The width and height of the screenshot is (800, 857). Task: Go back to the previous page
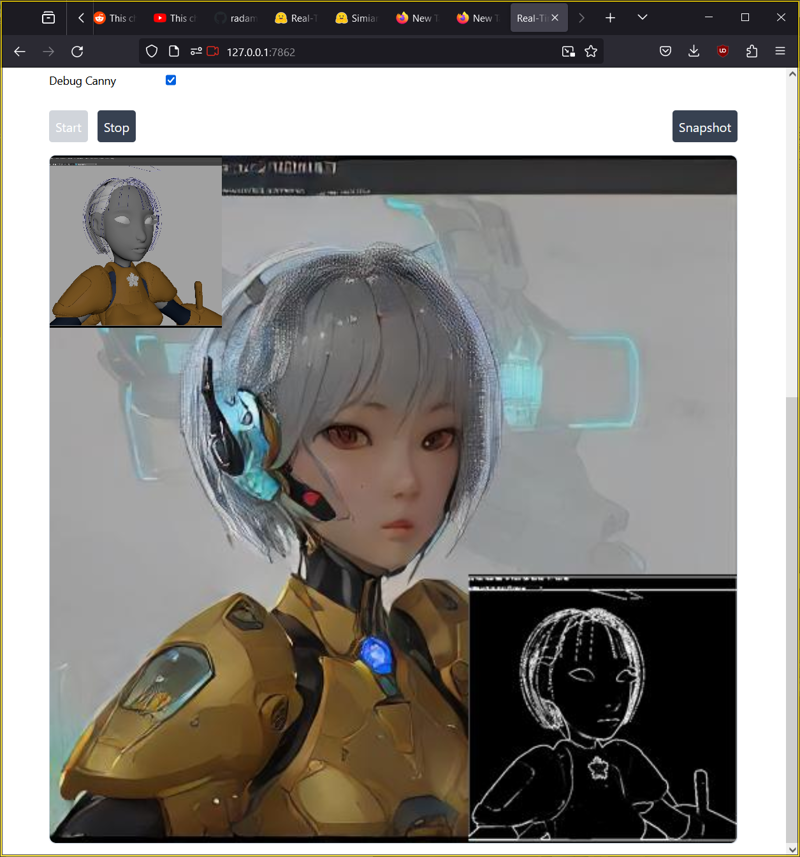click(20, 51)
